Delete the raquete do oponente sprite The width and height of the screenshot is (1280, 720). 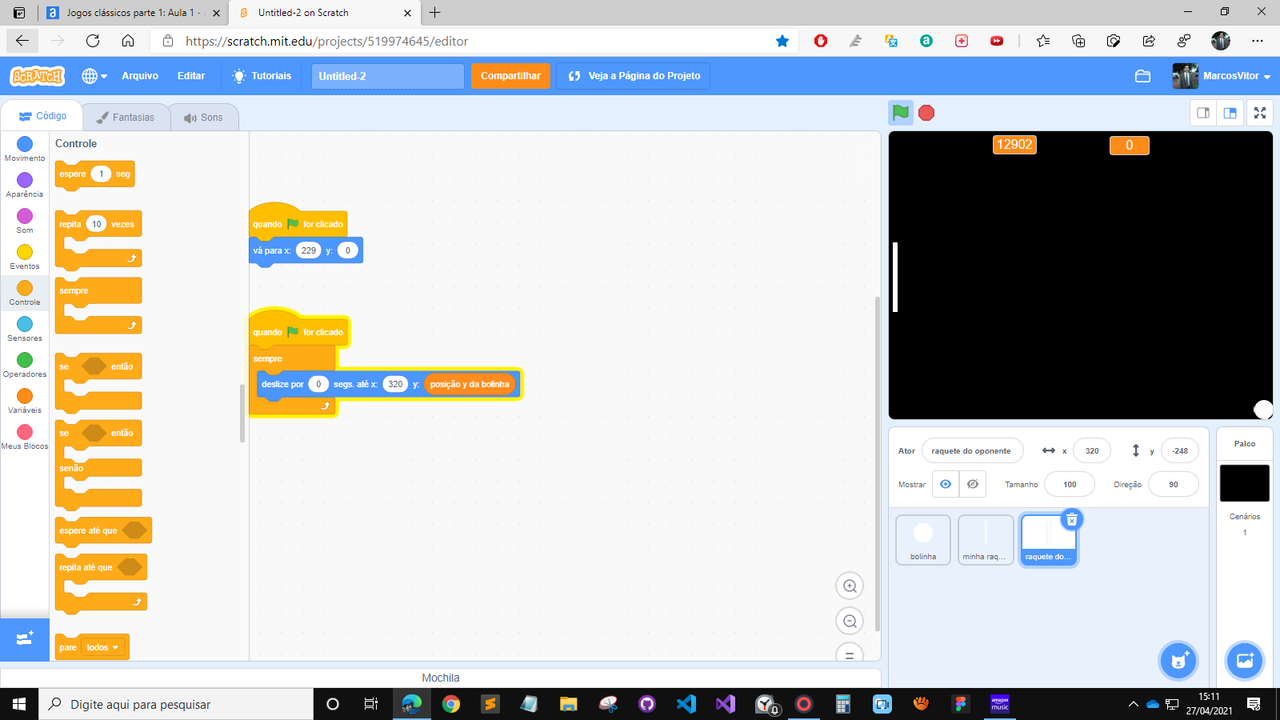(1071, 519)
